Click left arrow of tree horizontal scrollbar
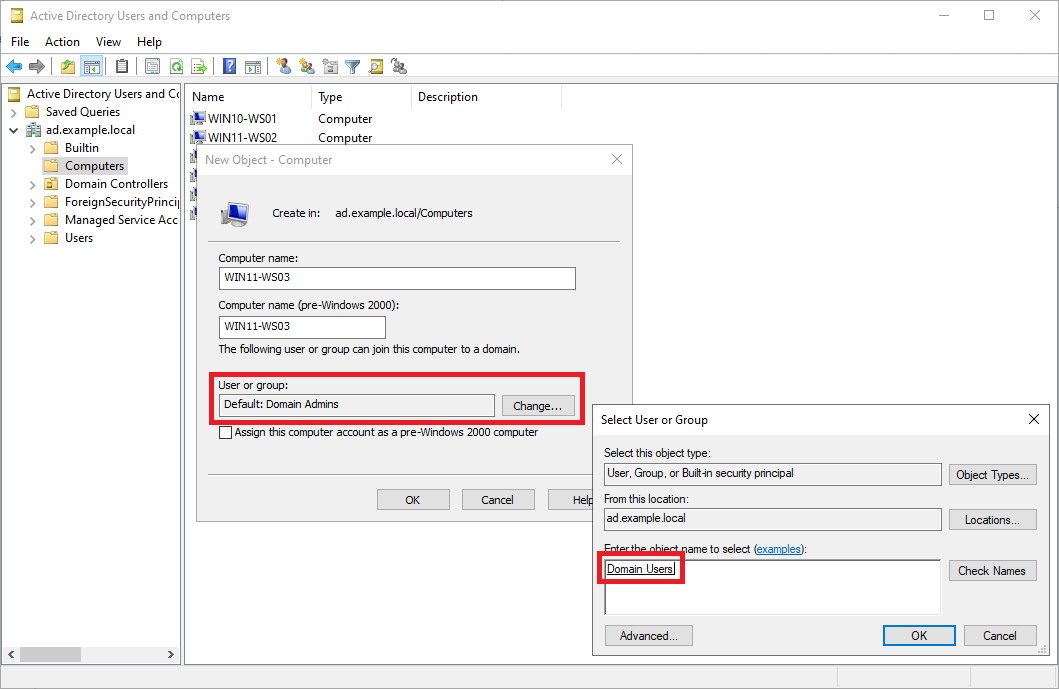Screen dimensions: 1059x689 [11, 655]
